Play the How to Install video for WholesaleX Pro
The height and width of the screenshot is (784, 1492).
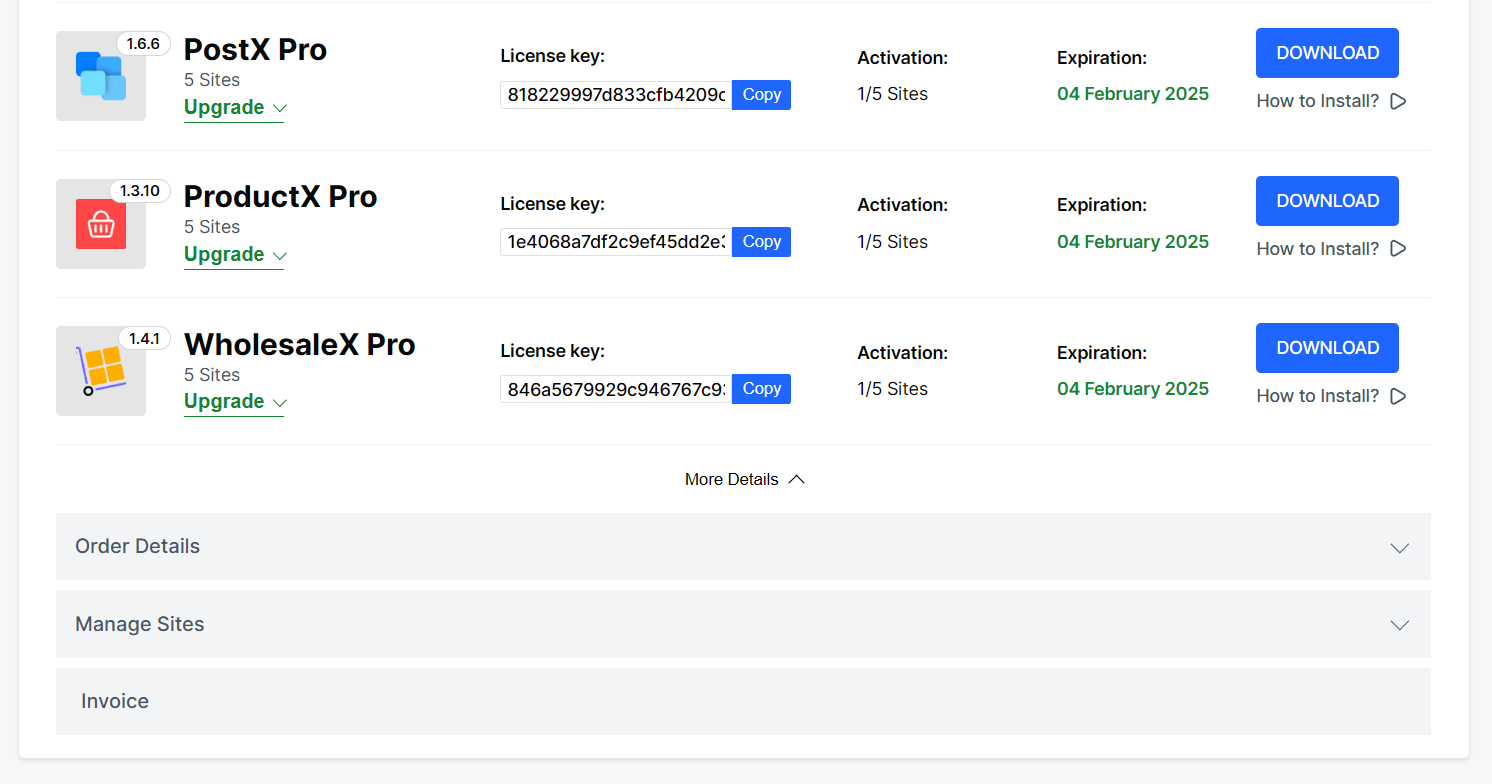click(x=1330, y=395)
